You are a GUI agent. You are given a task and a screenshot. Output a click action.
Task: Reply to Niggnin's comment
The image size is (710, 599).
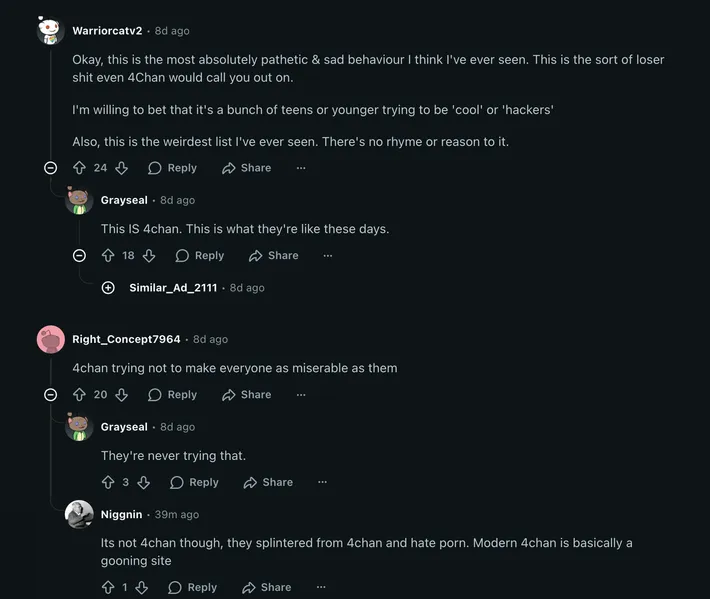pos(192,588)
